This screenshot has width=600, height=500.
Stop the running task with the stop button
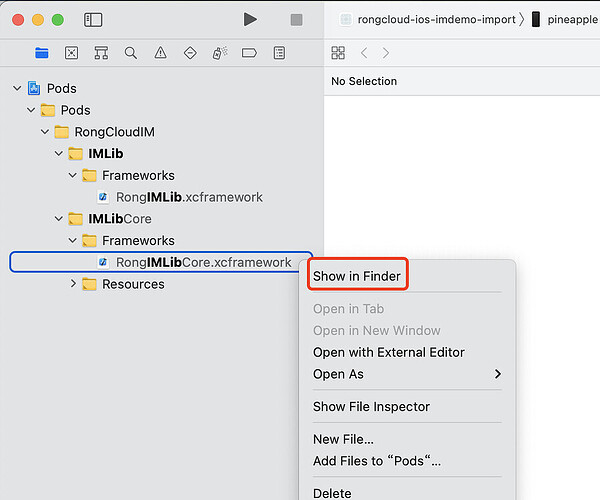point(297,20)
